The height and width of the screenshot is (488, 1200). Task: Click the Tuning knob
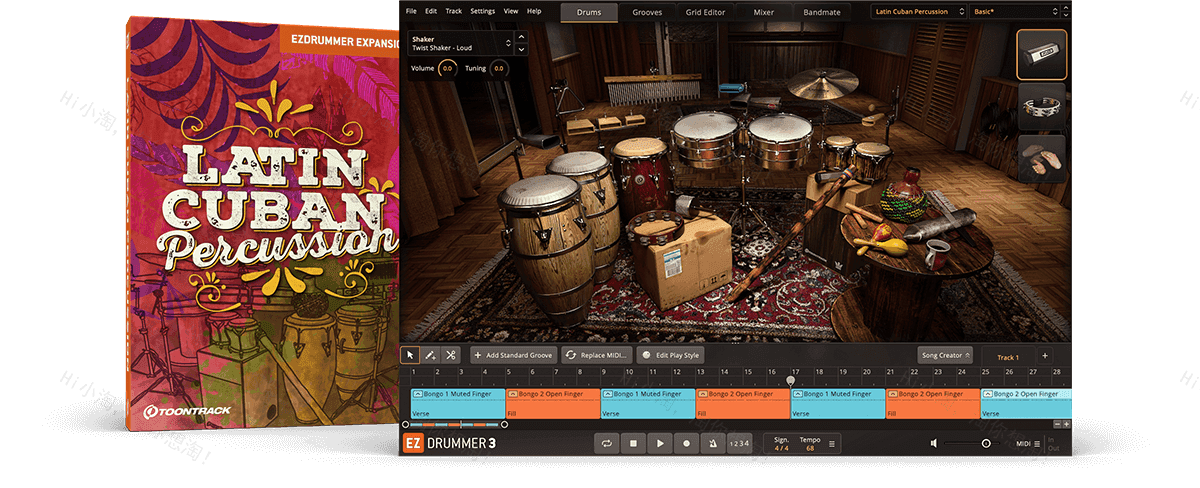click(x=498, y=68)
